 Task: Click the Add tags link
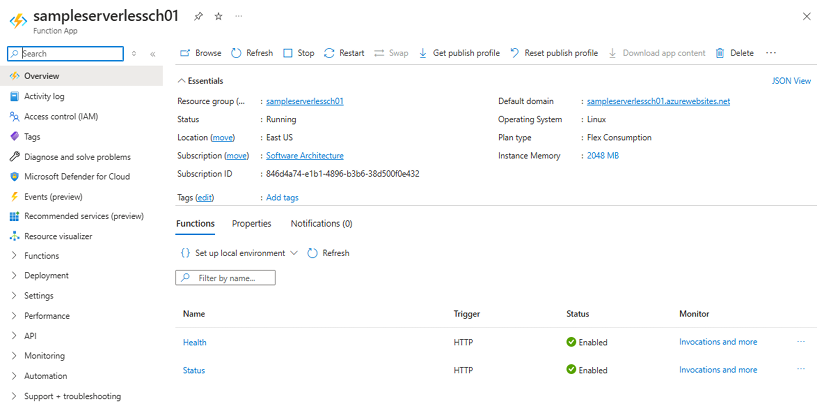(x=282, y=198)
